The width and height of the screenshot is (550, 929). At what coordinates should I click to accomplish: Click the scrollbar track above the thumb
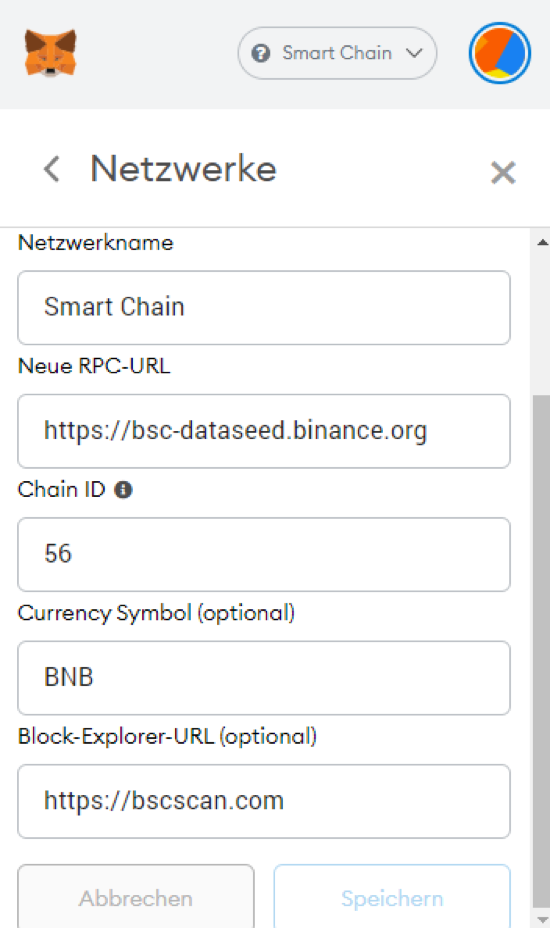click(x=542, y=323)
